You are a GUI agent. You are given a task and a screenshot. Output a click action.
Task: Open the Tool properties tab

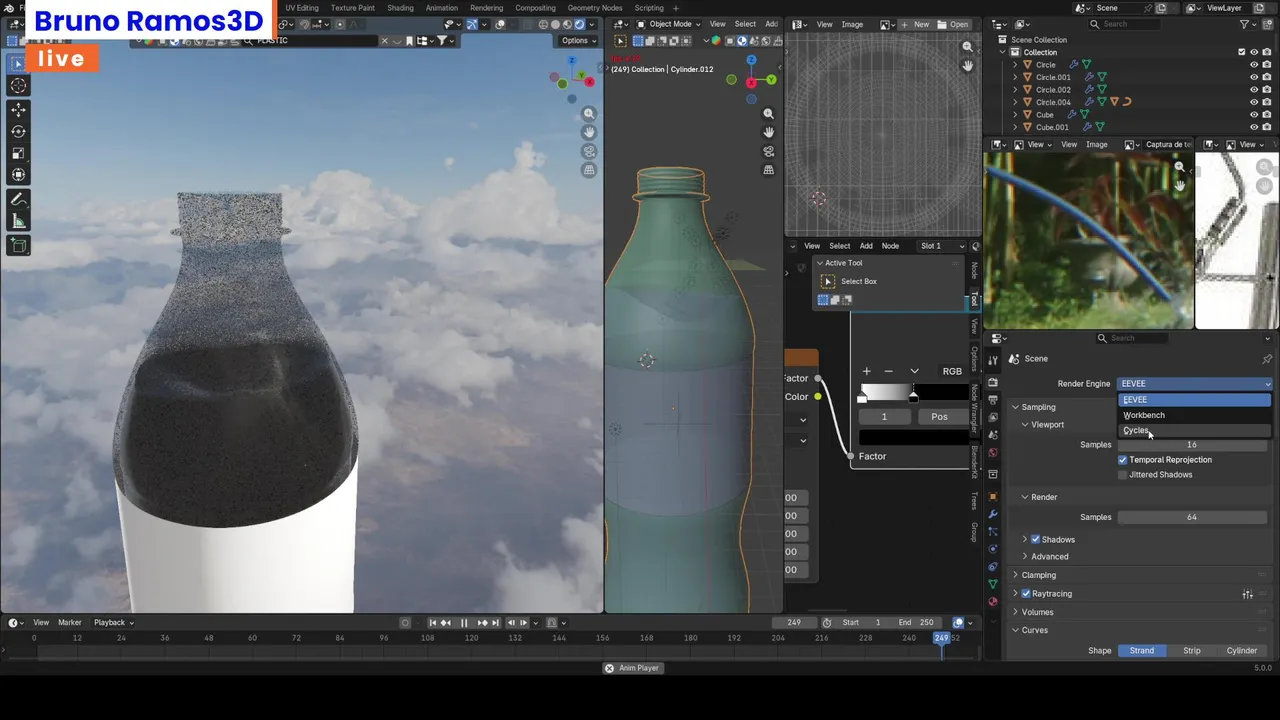tap(993, 360)
